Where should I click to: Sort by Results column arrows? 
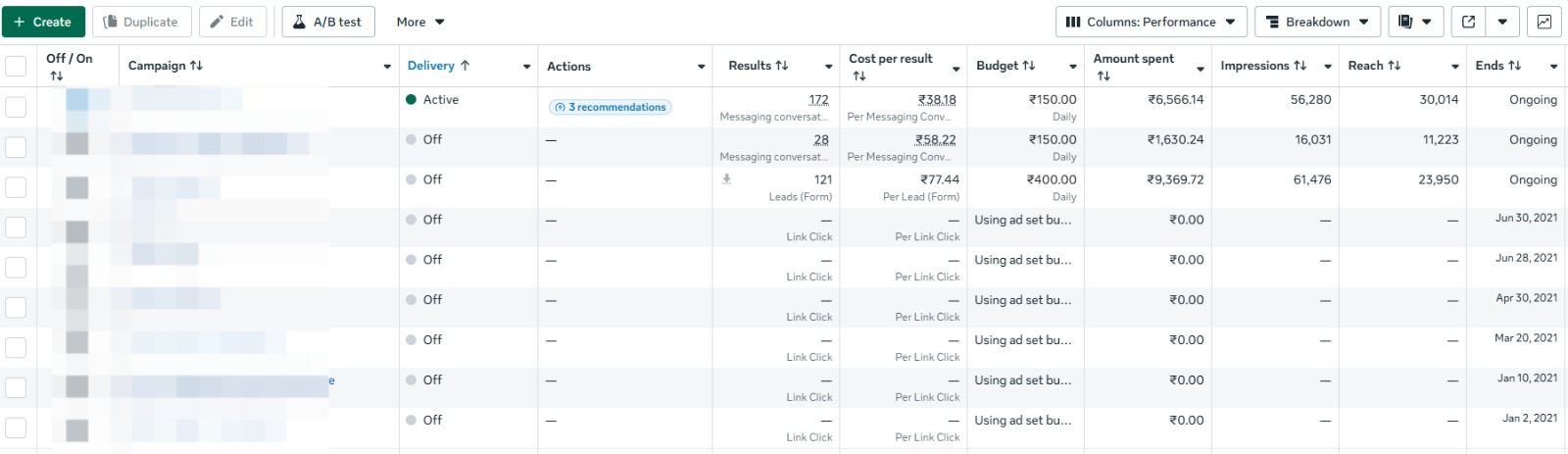pyautogui.click(x=781, y=66)
